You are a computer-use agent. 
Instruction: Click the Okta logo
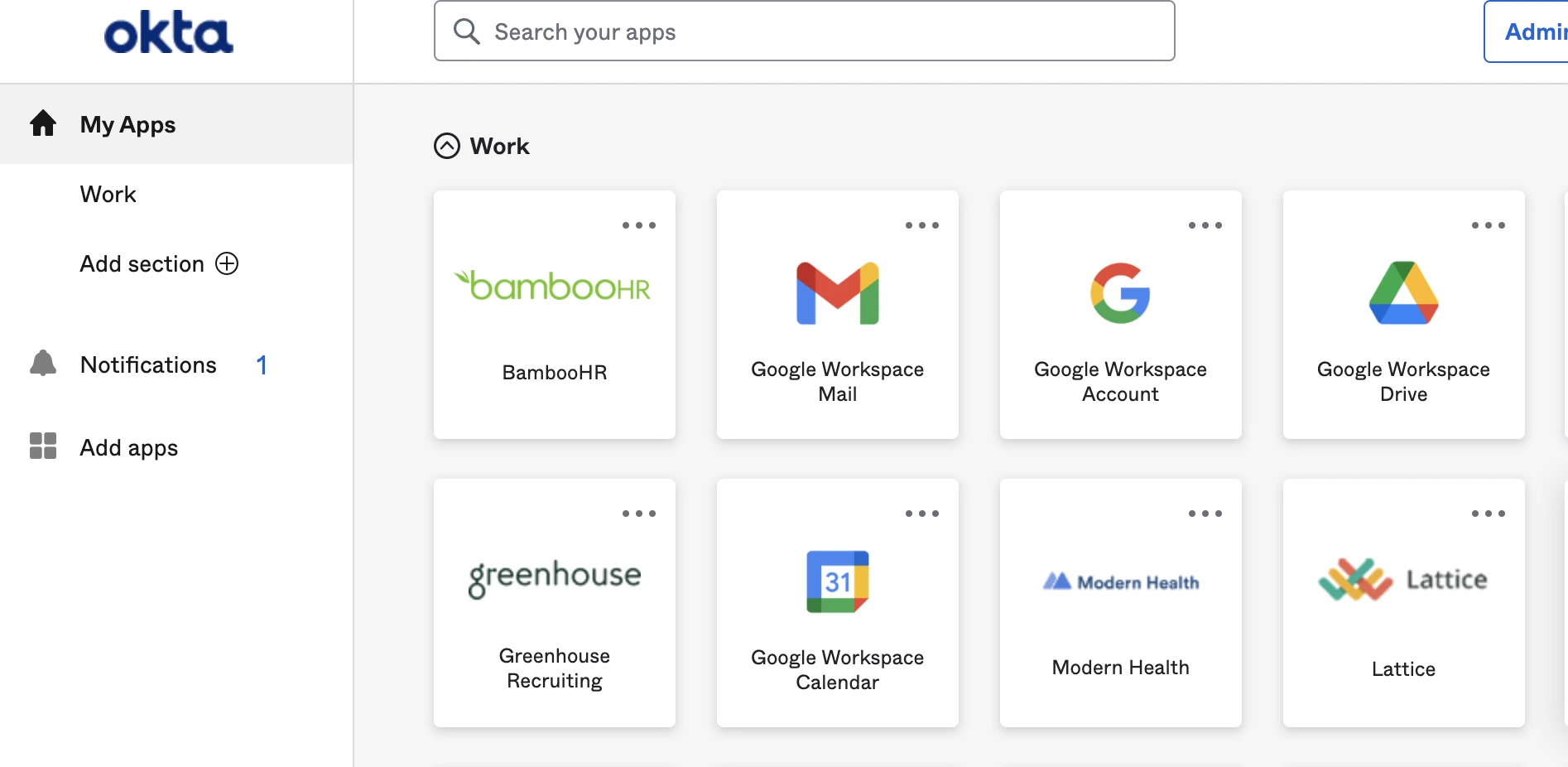coord(169,33)
